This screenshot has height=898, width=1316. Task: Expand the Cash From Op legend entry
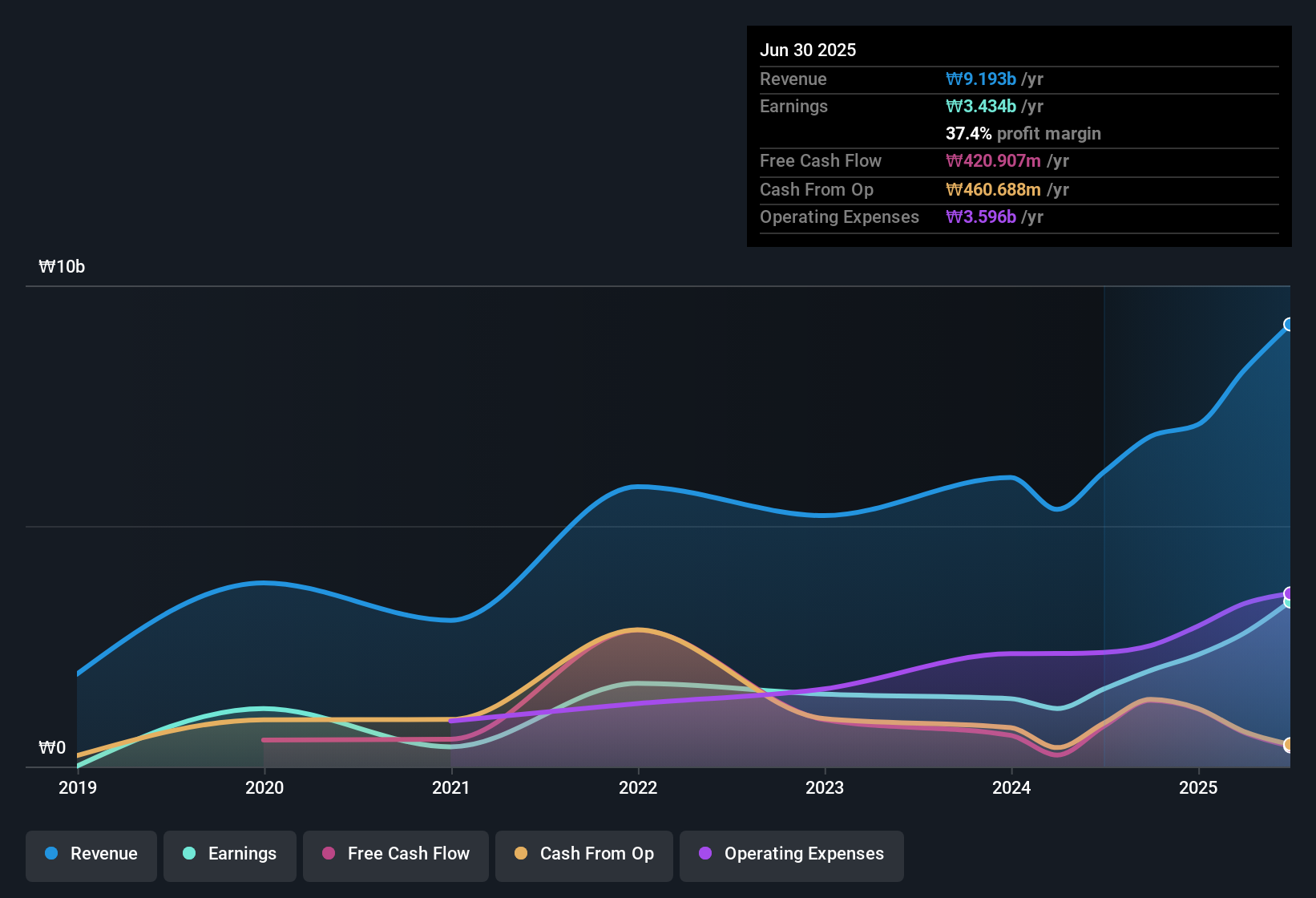tap(583, 855)
